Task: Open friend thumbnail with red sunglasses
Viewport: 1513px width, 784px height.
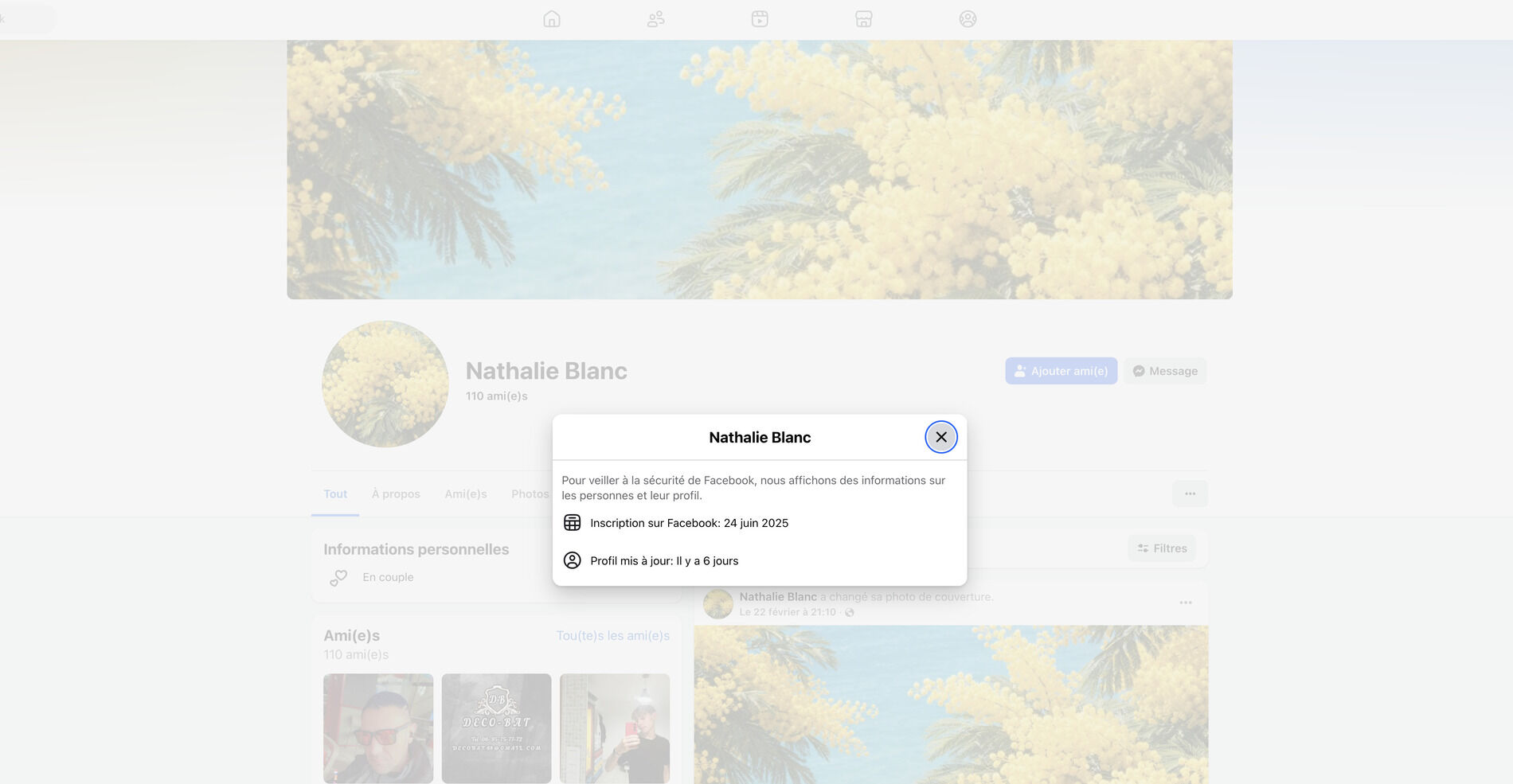Action: (x=378, y=728)
